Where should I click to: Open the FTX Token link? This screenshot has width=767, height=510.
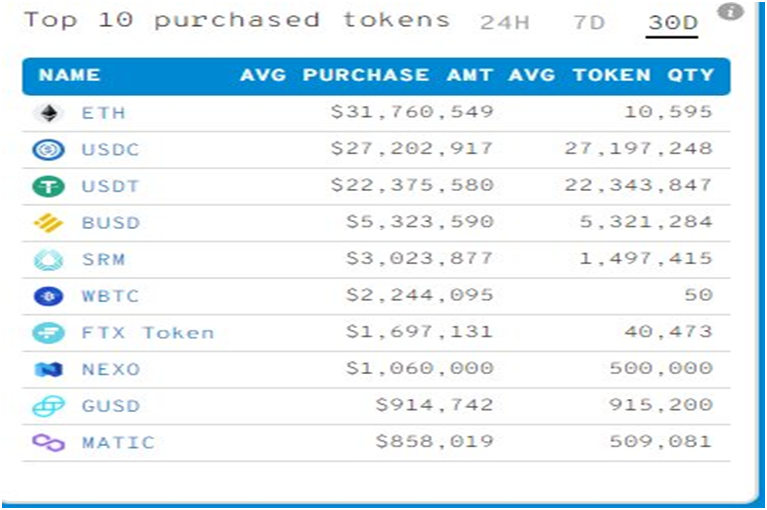(147, 333)
